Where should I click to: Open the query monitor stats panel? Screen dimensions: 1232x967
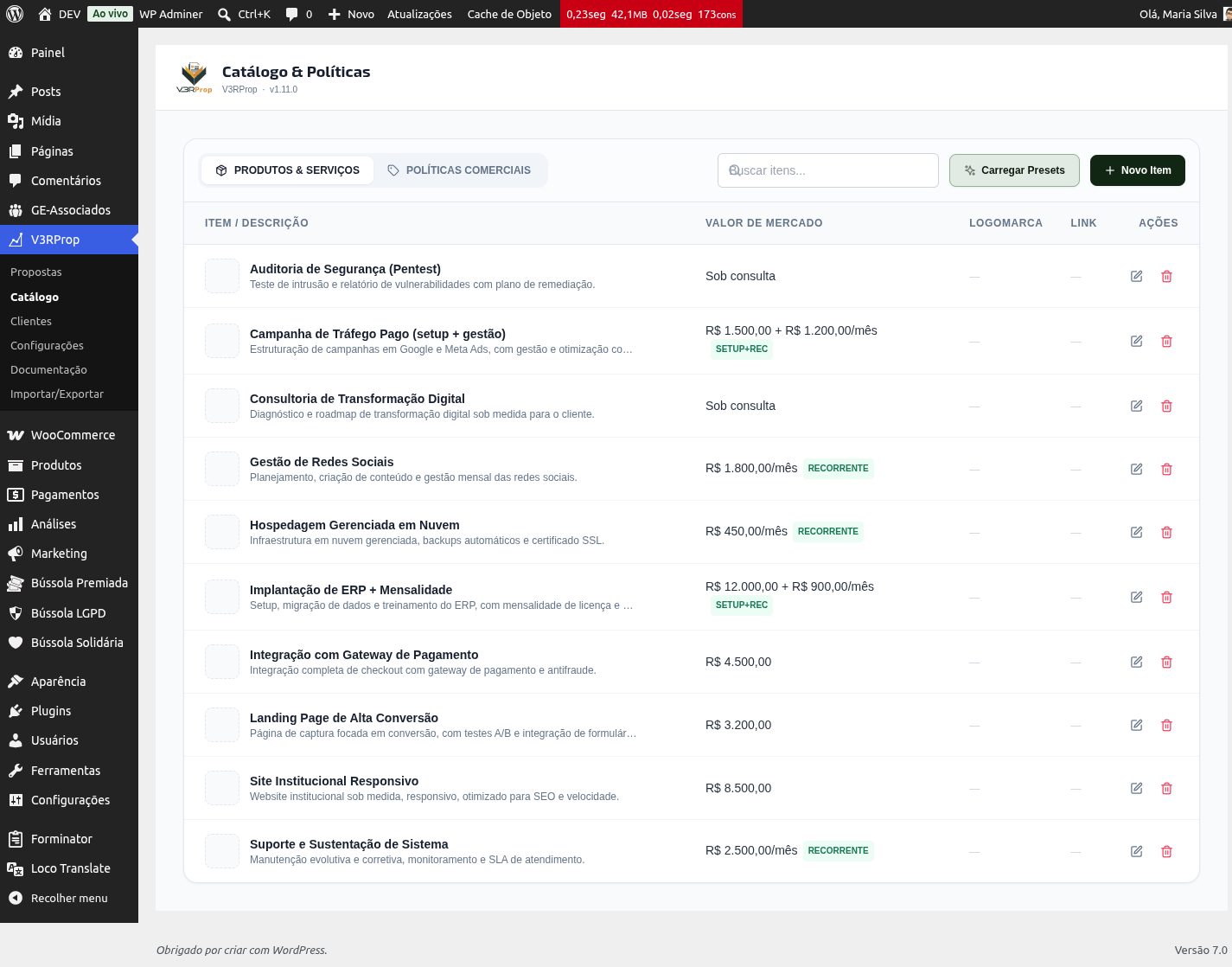(651, 14)
